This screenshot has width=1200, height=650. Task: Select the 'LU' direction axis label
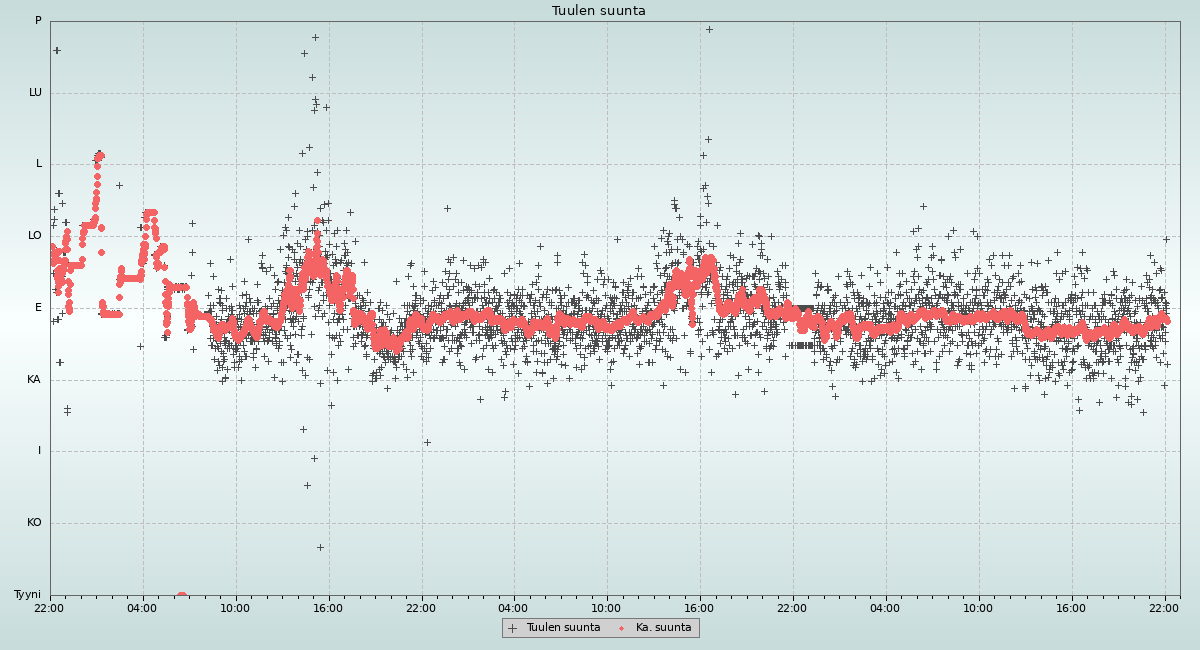(x=35, y=93)
